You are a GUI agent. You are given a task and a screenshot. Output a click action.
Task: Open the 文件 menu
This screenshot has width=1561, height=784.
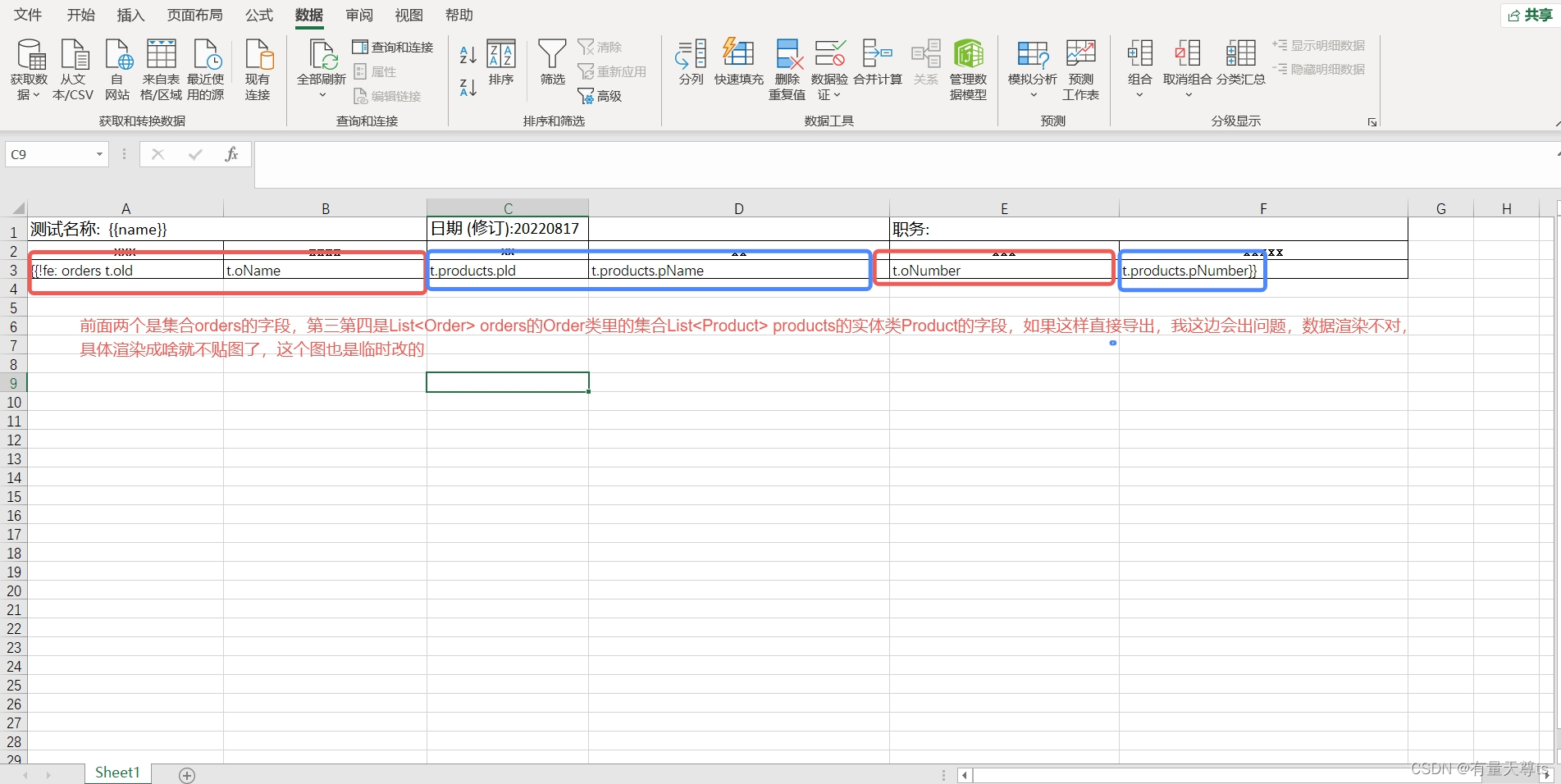tap(26, 15)
